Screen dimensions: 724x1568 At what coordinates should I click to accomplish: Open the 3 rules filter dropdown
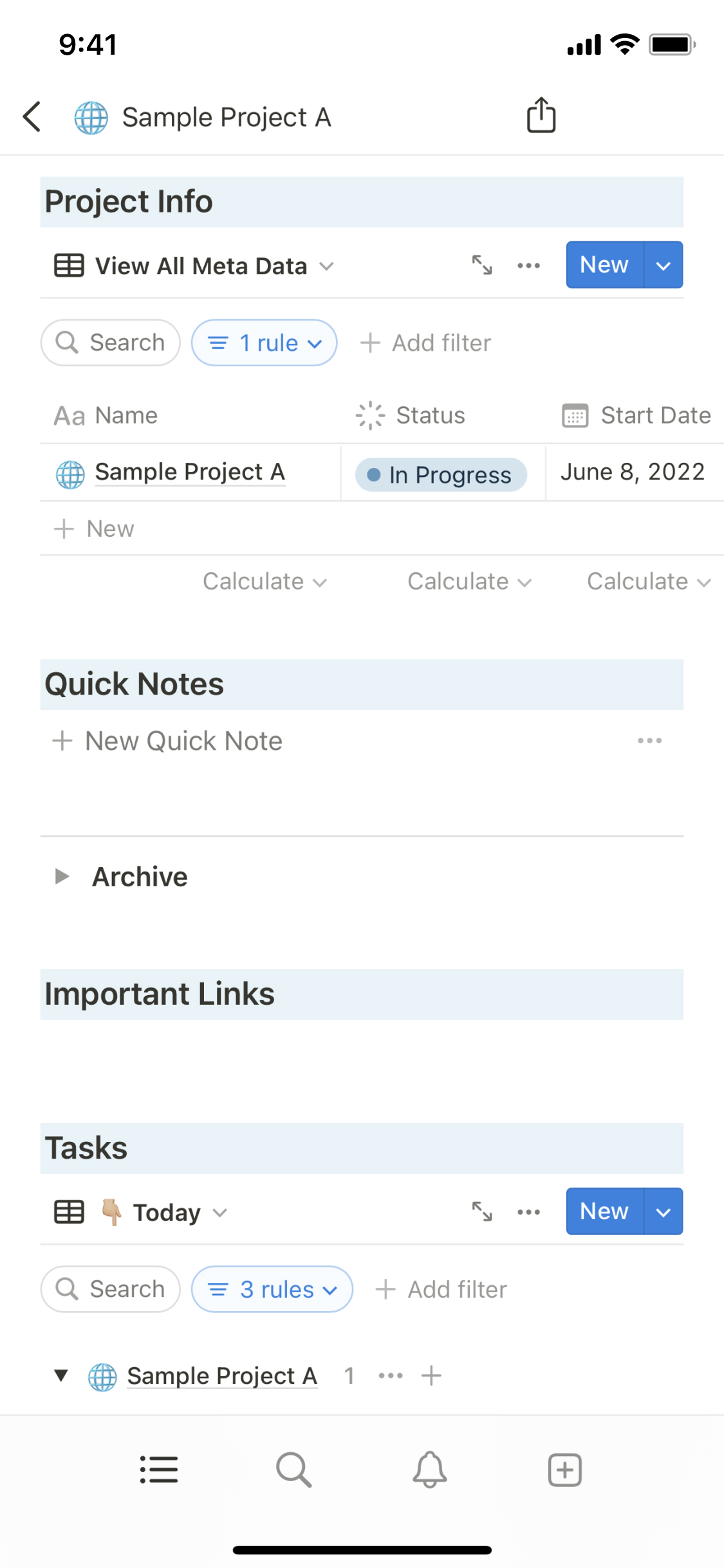click(x=272, y=1289)
